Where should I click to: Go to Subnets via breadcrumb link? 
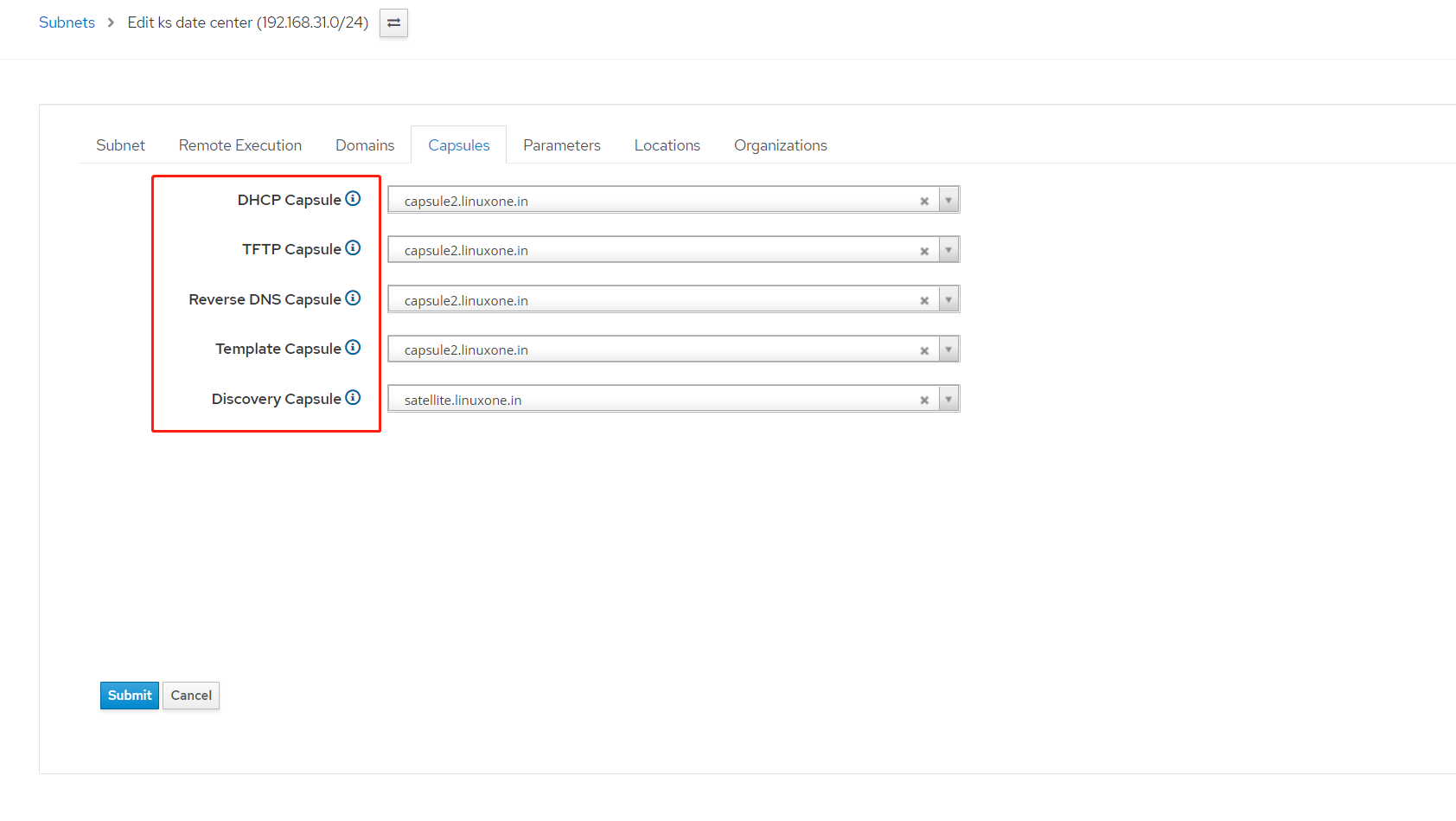click(67, 22)
